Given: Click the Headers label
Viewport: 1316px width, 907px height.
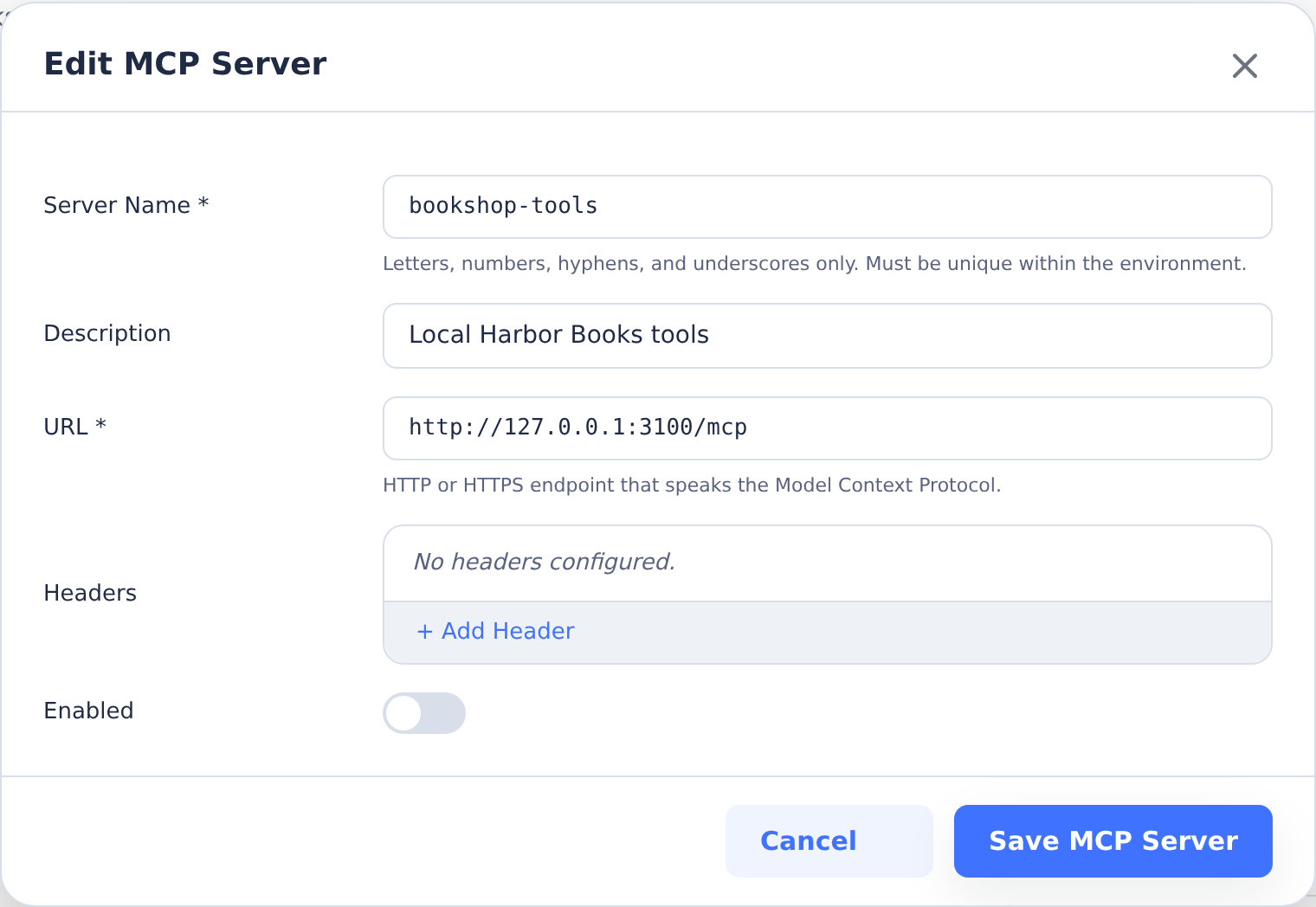Looking at the screenshot, I should click(90, 593).
